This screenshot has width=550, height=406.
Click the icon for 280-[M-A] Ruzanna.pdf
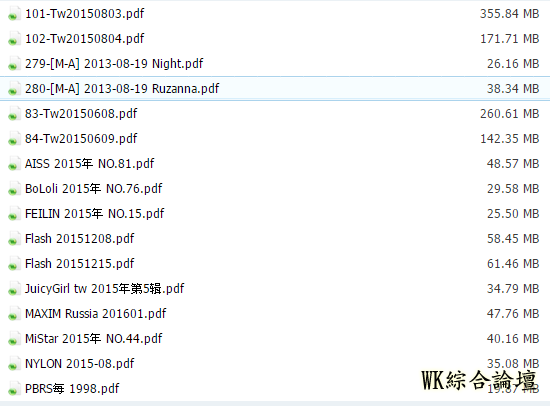[x=13, y=88]
